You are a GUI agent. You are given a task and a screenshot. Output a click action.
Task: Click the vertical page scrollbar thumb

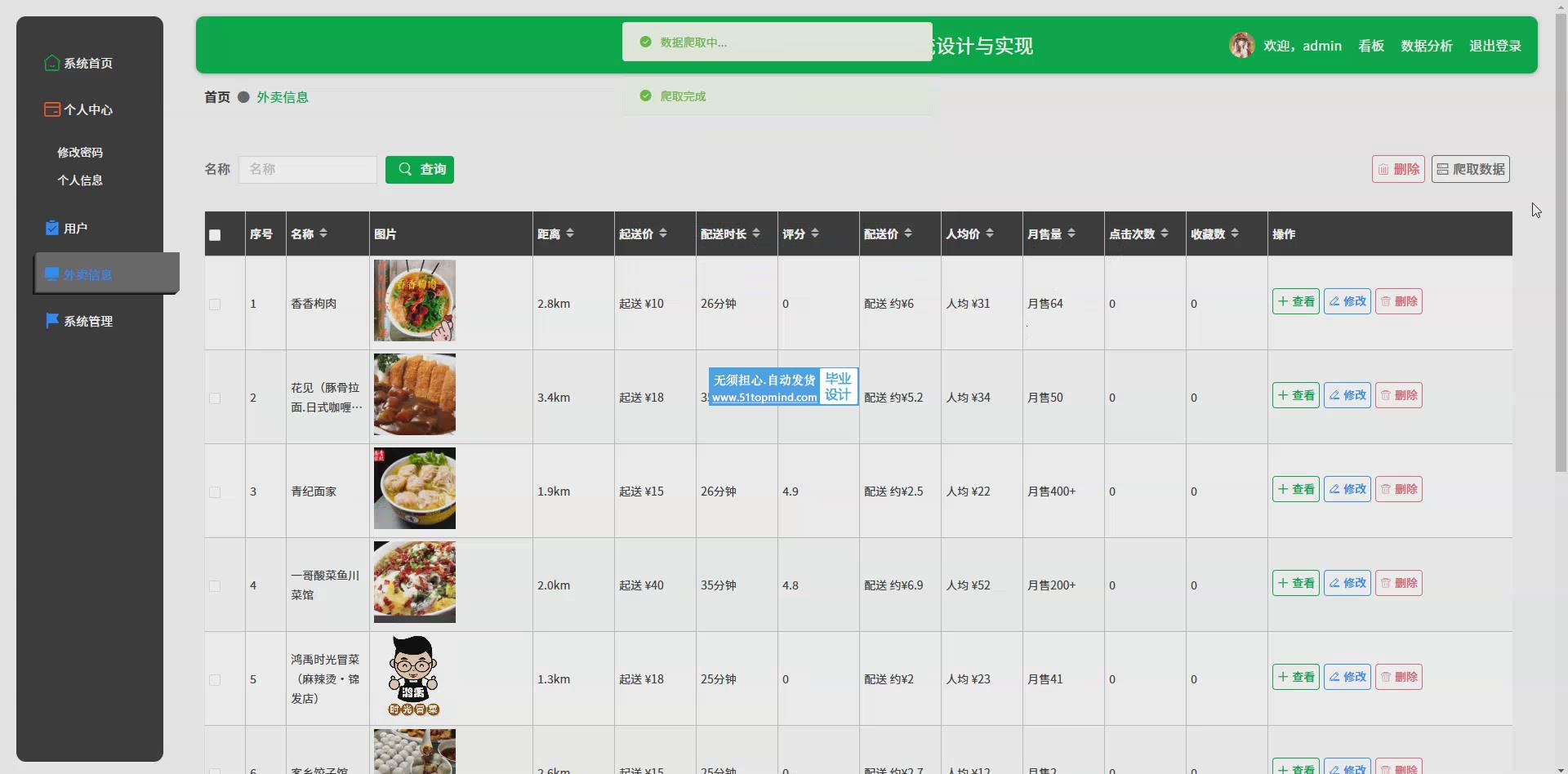(x=1561, y=245)
